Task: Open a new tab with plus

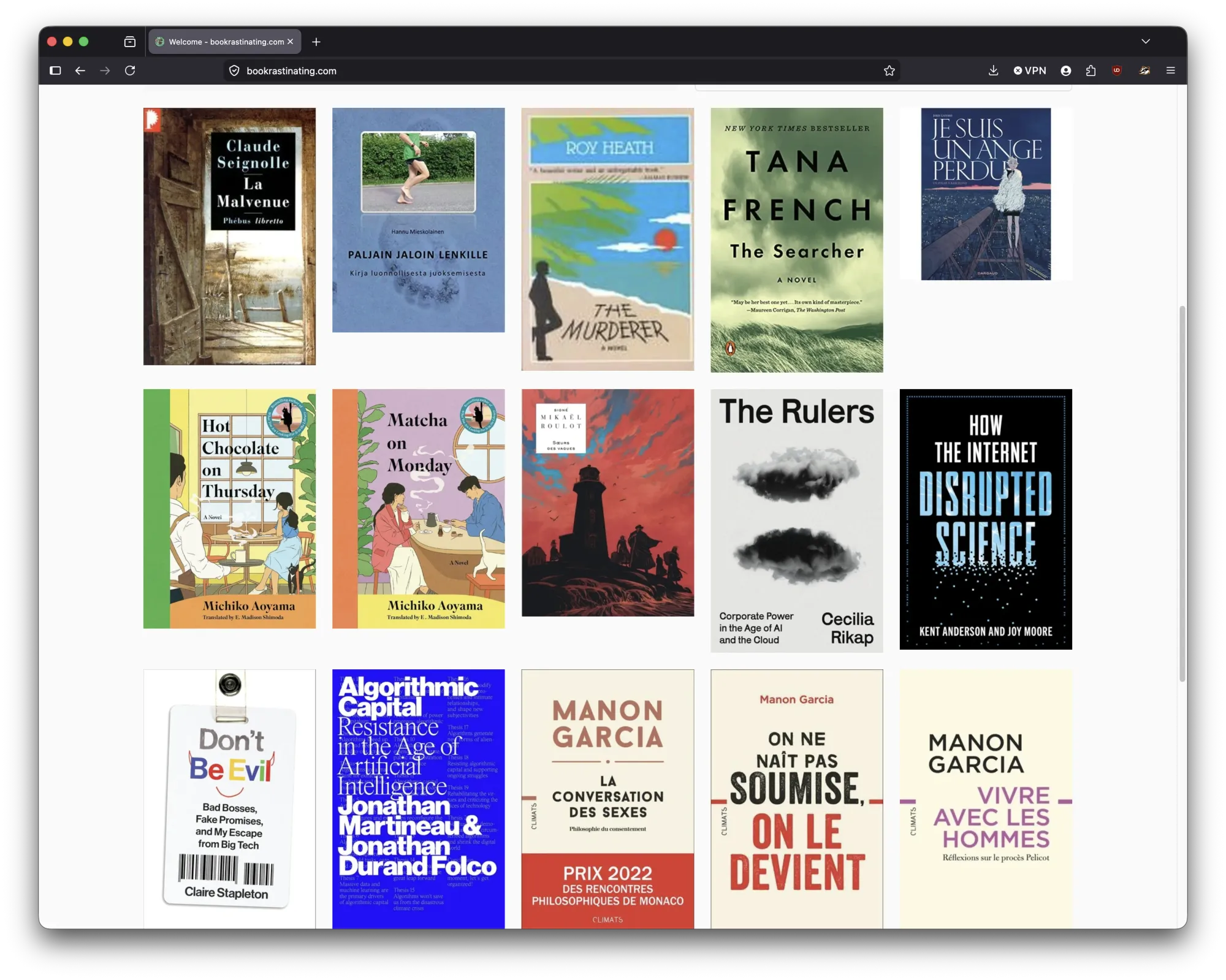Action: (316, 42)
